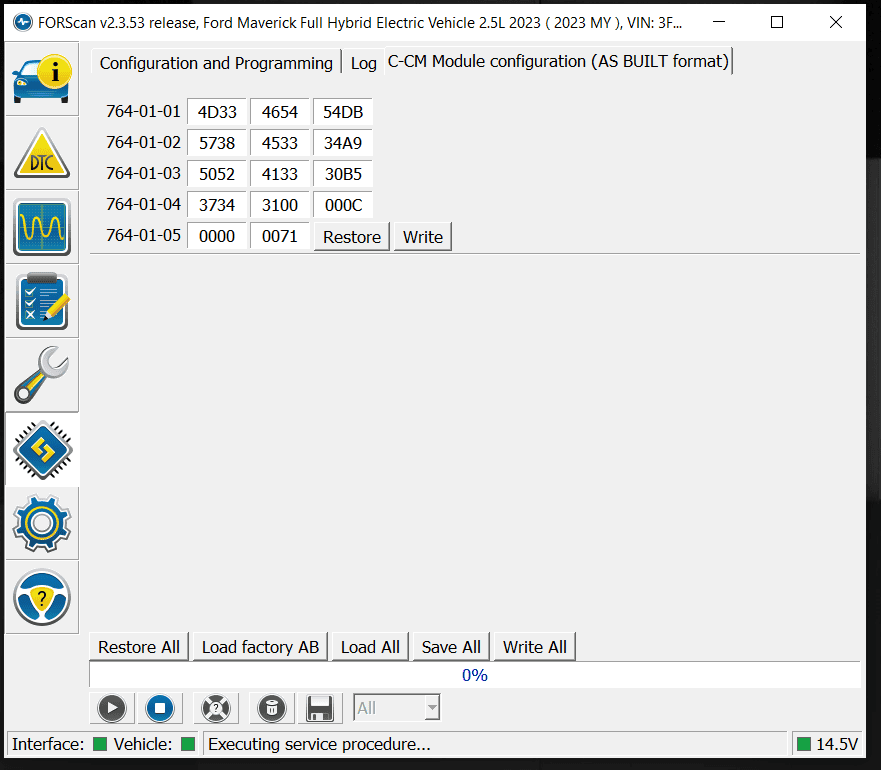Click the 764-01-04 row label

[143, 204]
